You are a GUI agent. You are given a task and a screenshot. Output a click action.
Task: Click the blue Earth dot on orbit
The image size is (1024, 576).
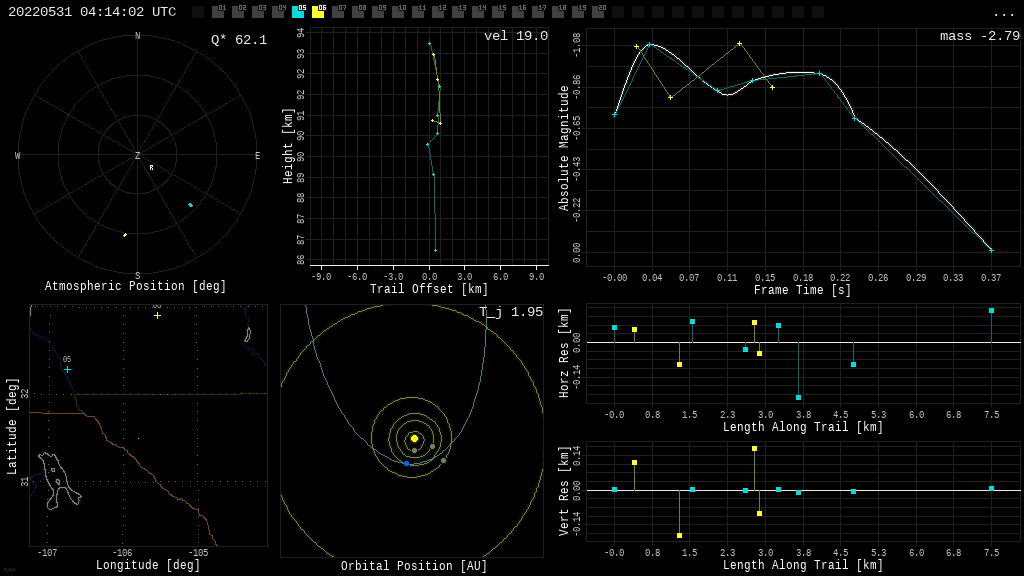[406, 463]
